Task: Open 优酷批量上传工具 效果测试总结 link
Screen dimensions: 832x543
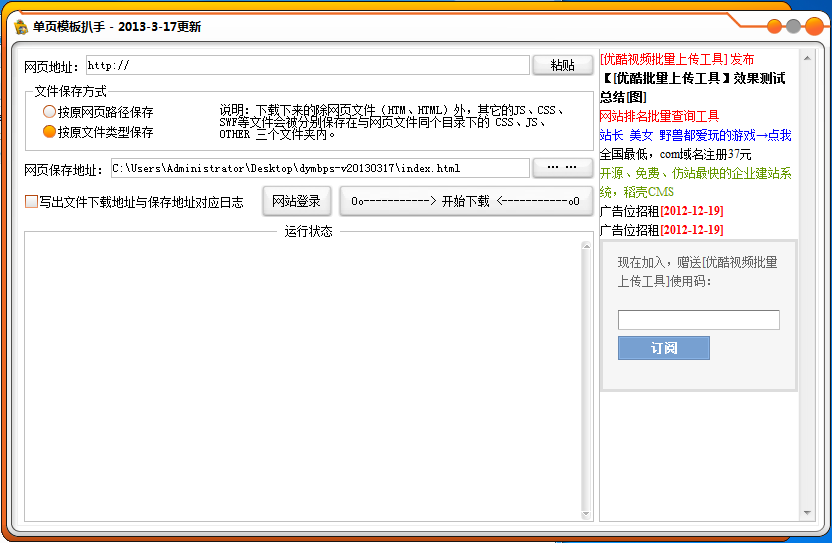Action: tap(692, 88)
